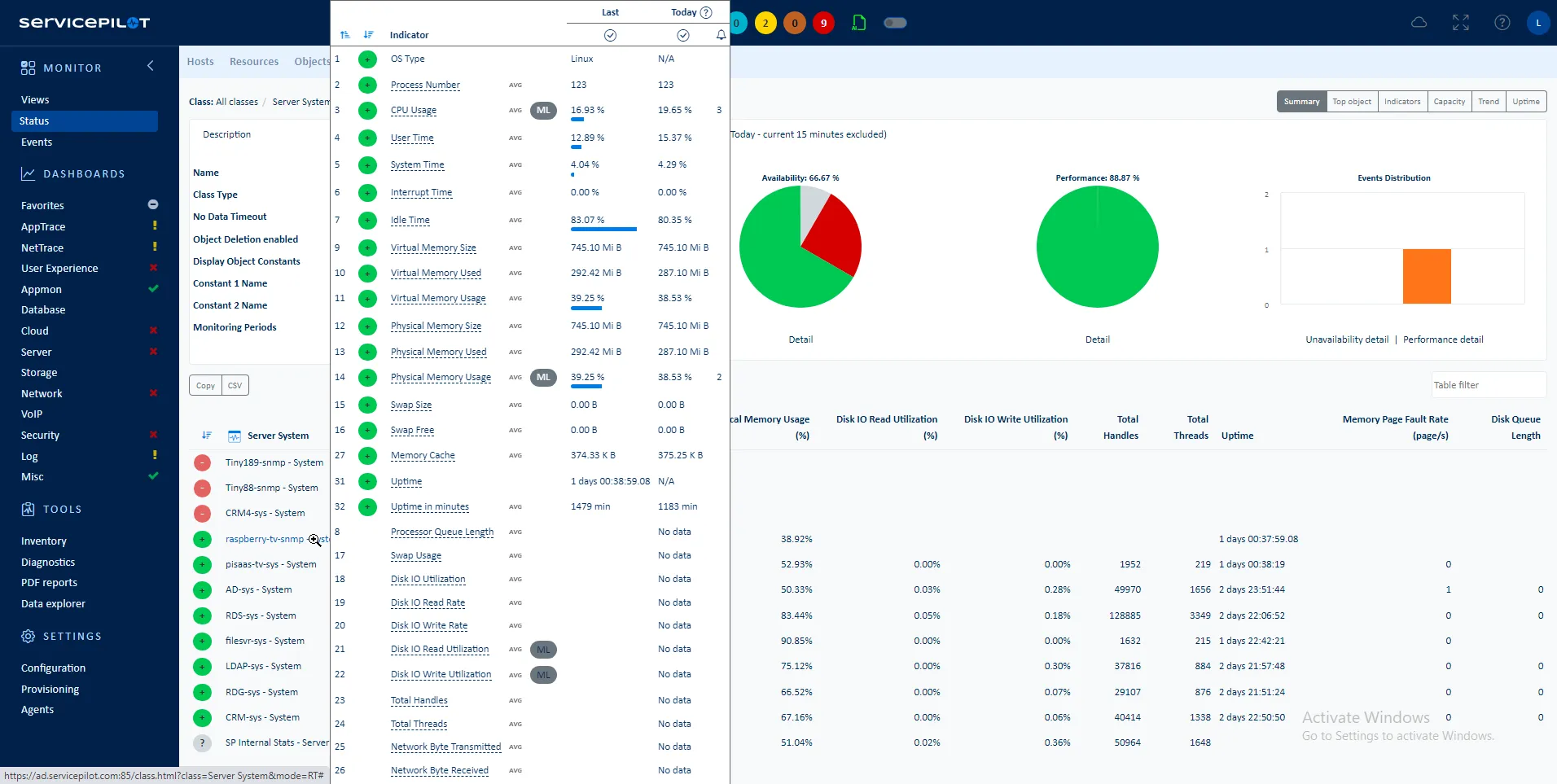Switch to the Capacity tab

(x=1449, y=102)
